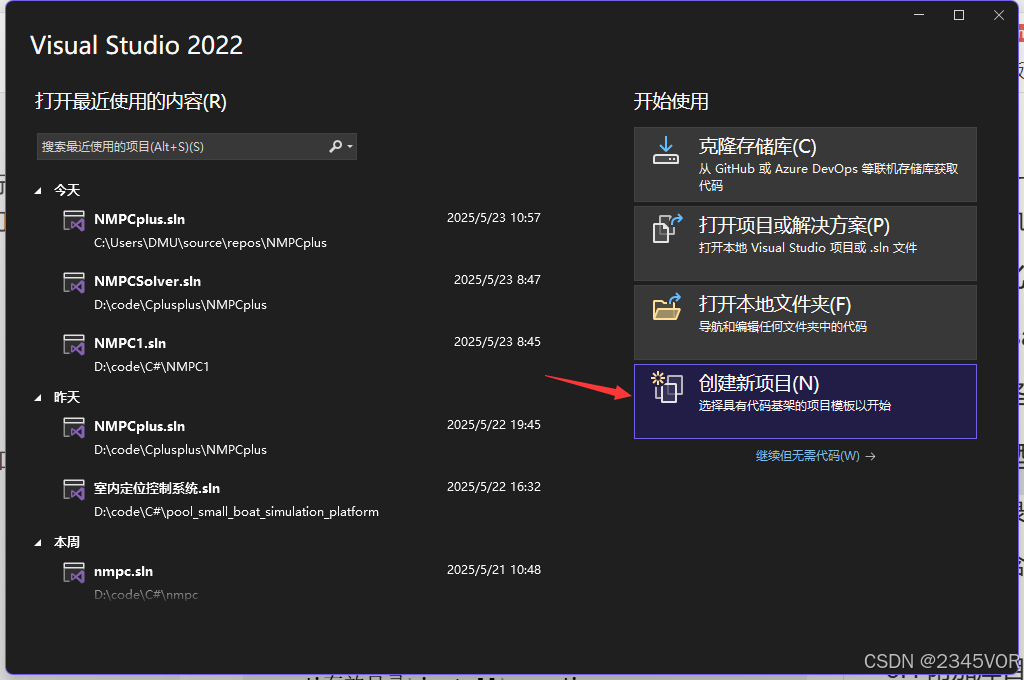Maximize the Visual Studio 2022 window
The image size is (1024, 680).
[959, 15]
